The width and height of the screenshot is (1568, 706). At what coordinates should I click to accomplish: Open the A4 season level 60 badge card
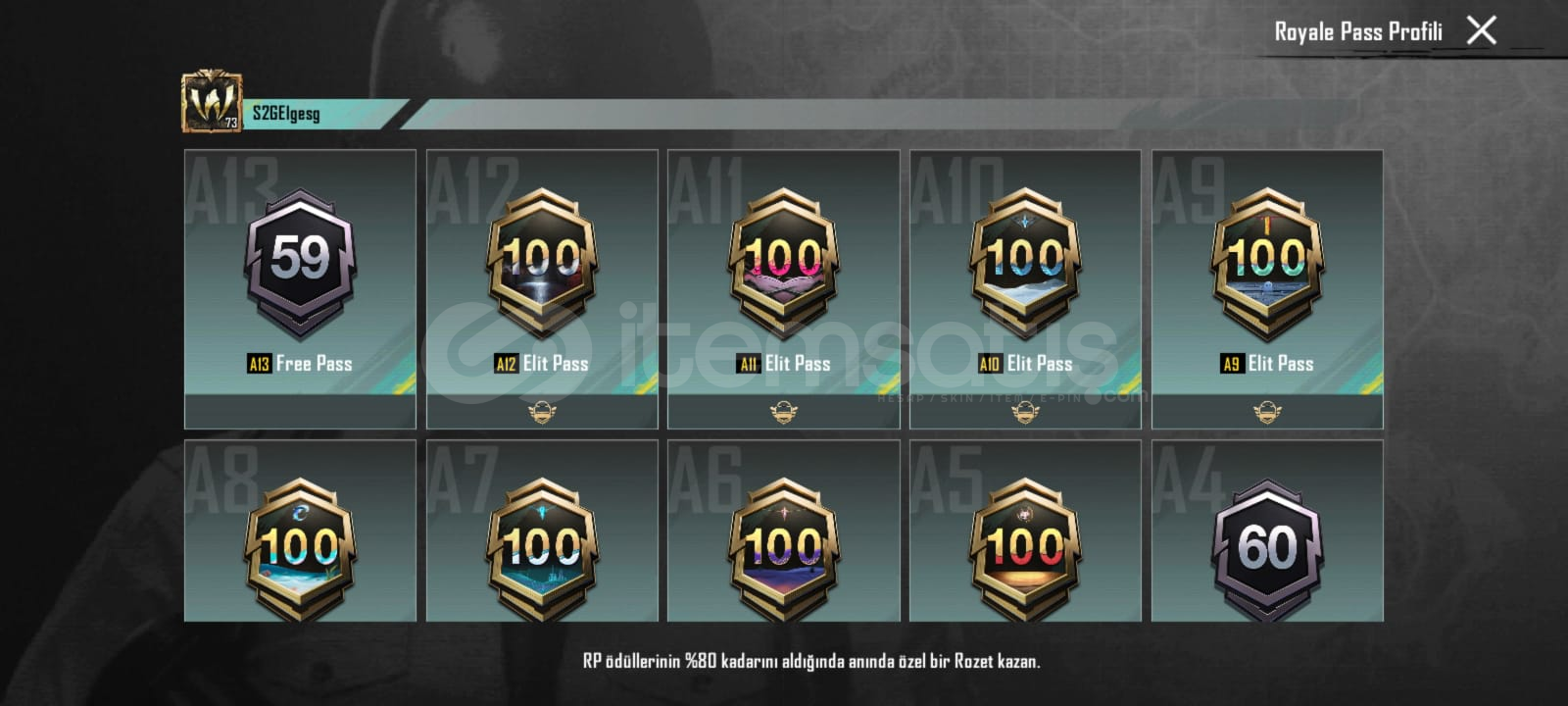click(1267, 530)
